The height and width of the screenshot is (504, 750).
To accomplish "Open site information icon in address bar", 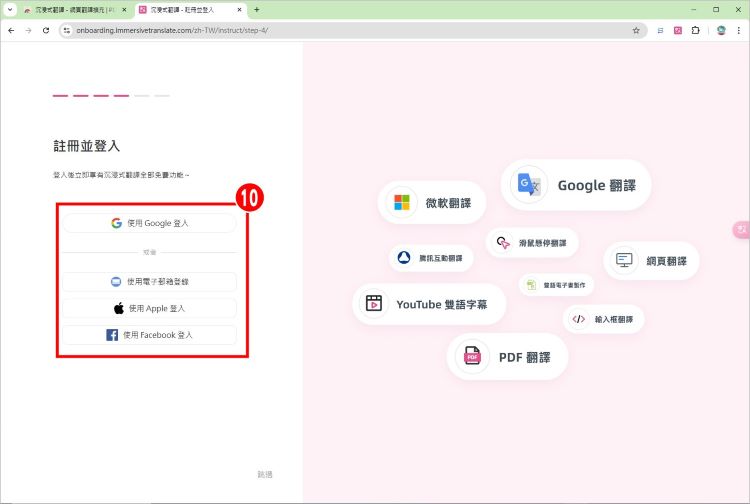I will (x=67, y=30).
